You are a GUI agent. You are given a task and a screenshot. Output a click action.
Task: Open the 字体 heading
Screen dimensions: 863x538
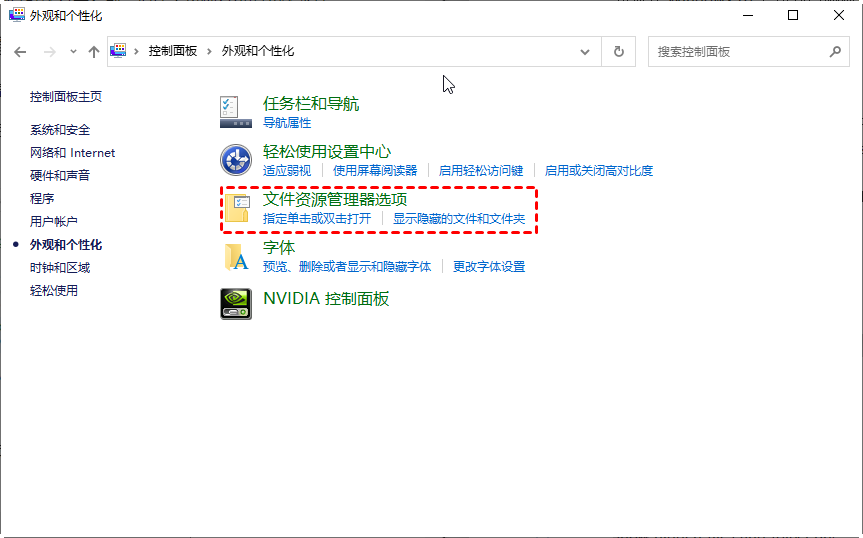tap(278, 248)
